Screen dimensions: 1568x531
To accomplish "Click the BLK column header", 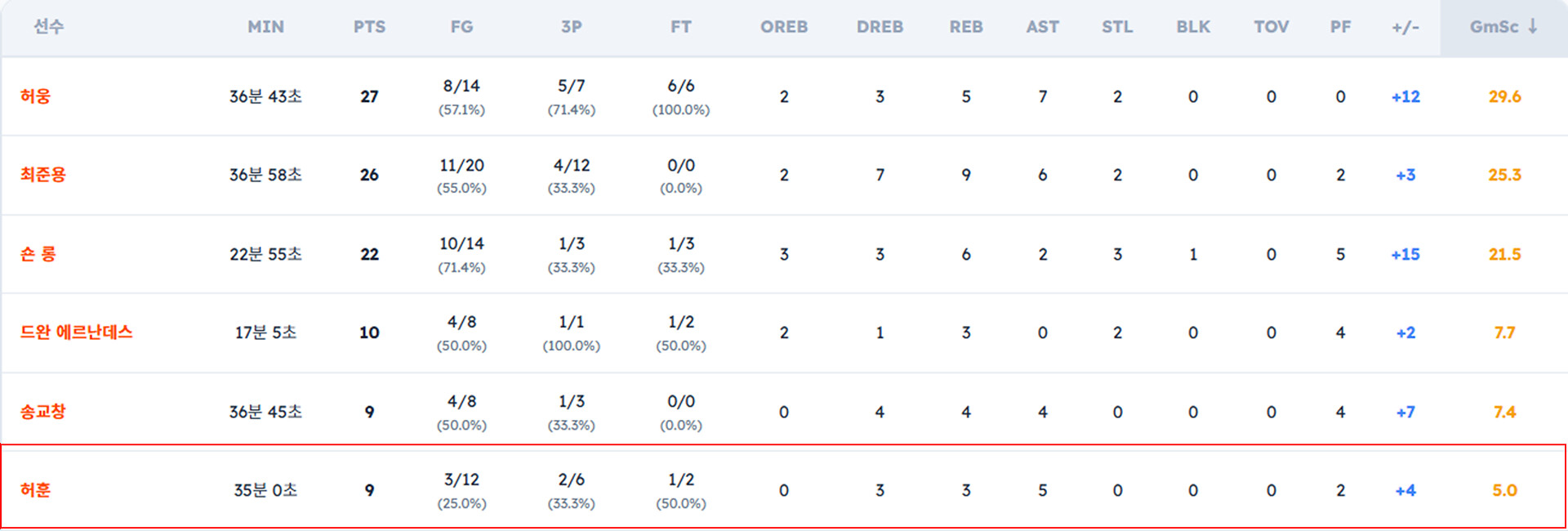I will [1192, 27].
